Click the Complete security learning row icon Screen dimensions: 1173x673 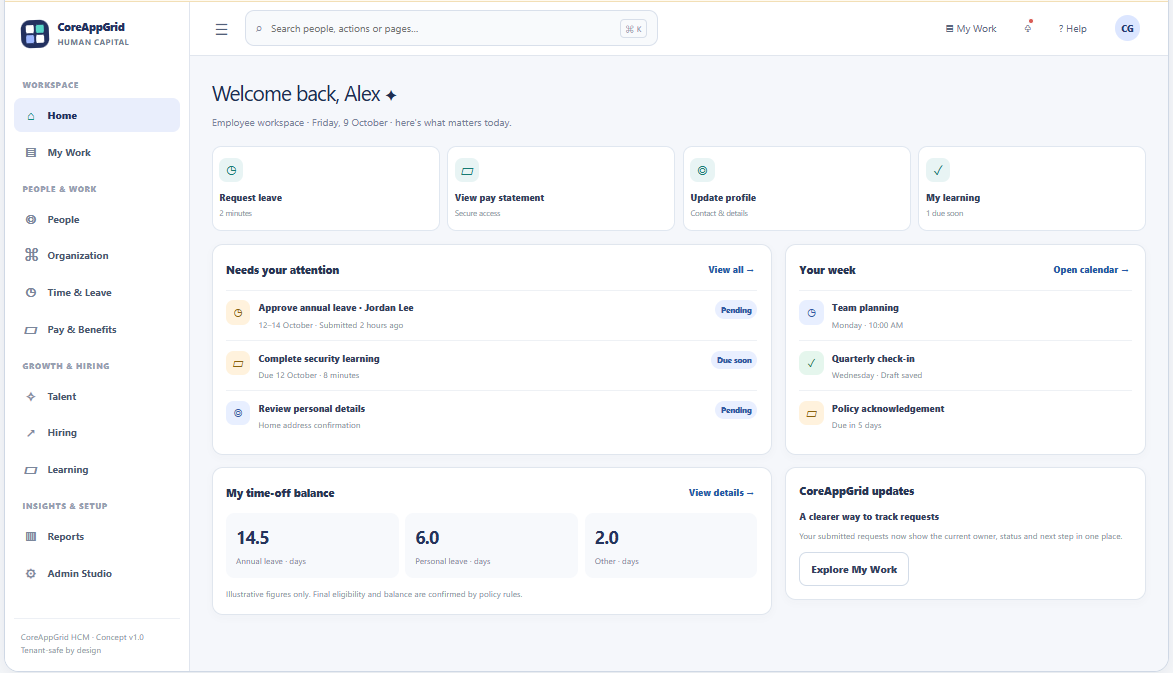pyautogui.click(x=238, y=363)
